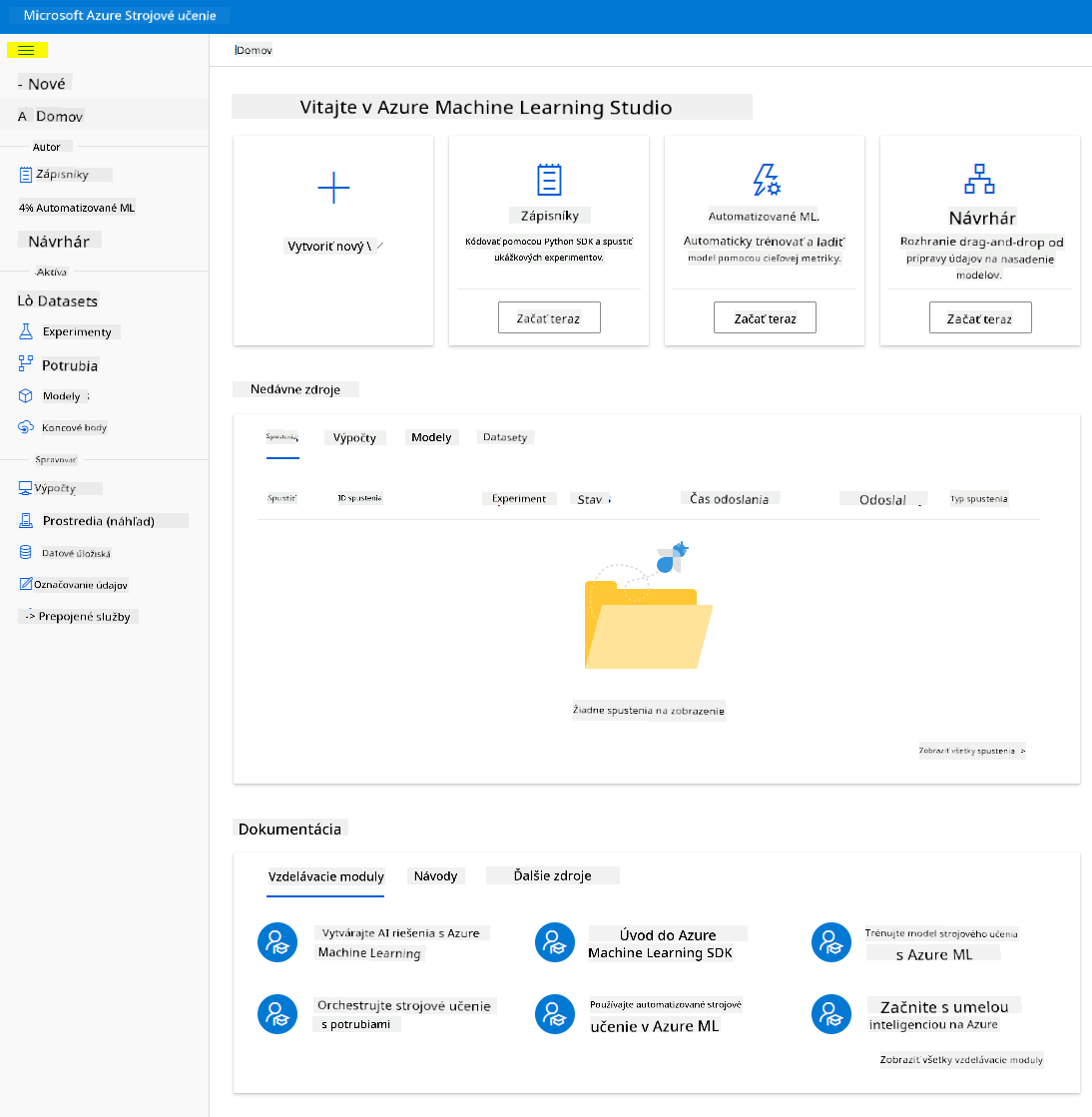Screen dimensions: 1092x1117
Task: Select the Ďalšie zdroje tab
Action: tap(553, 875)
